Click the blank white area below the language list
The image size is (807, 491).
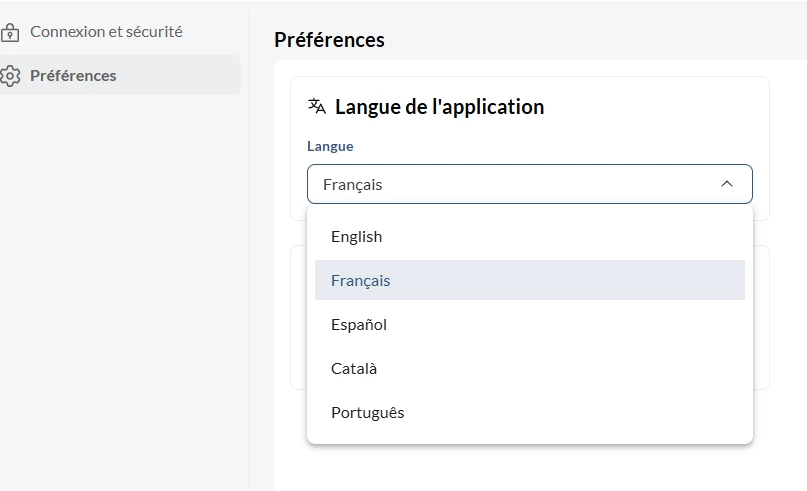pos(530,468)
